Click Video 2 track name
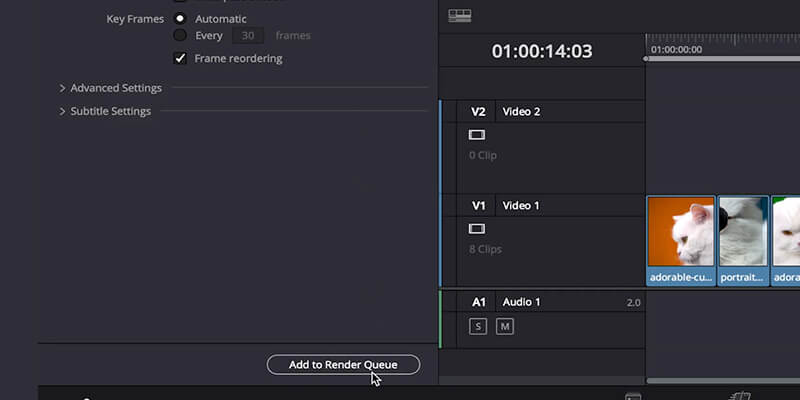This screenshot has height=400, width=800. coord(521,112)
